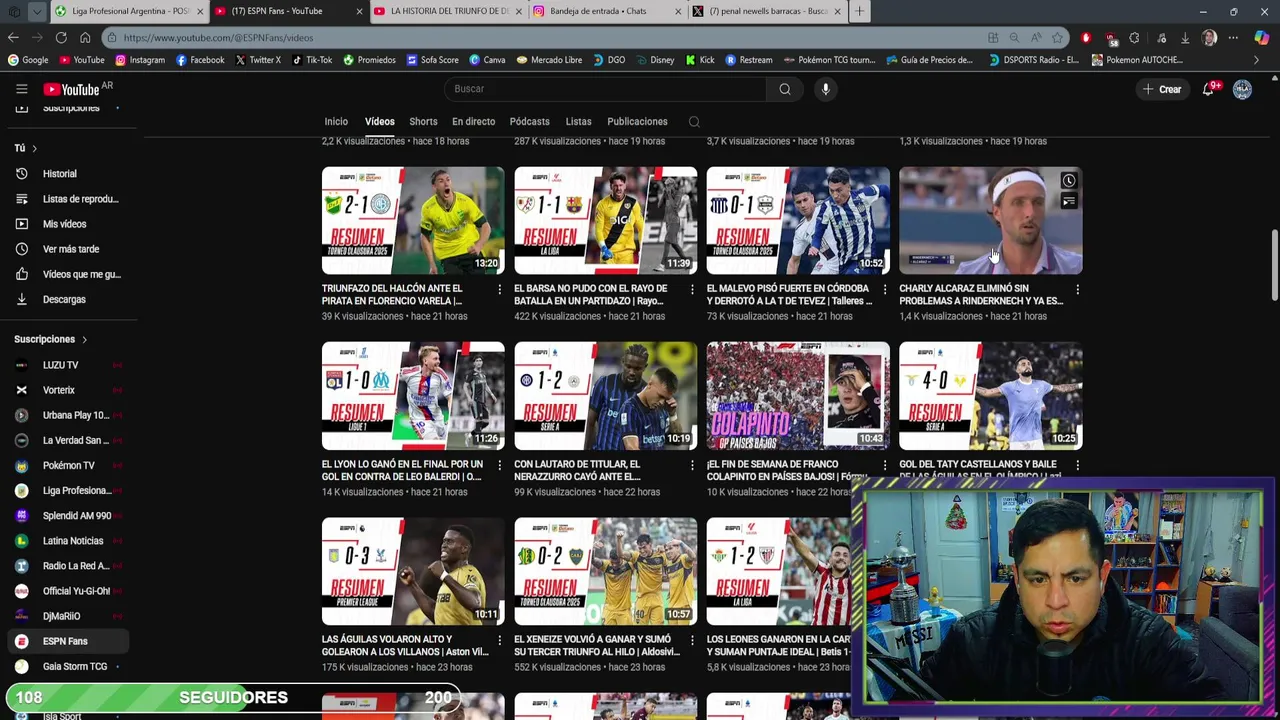Screen dimensions: 1280x720
Task: Play the 0-3 Las Águilas thumbnail
Action: 413,571
